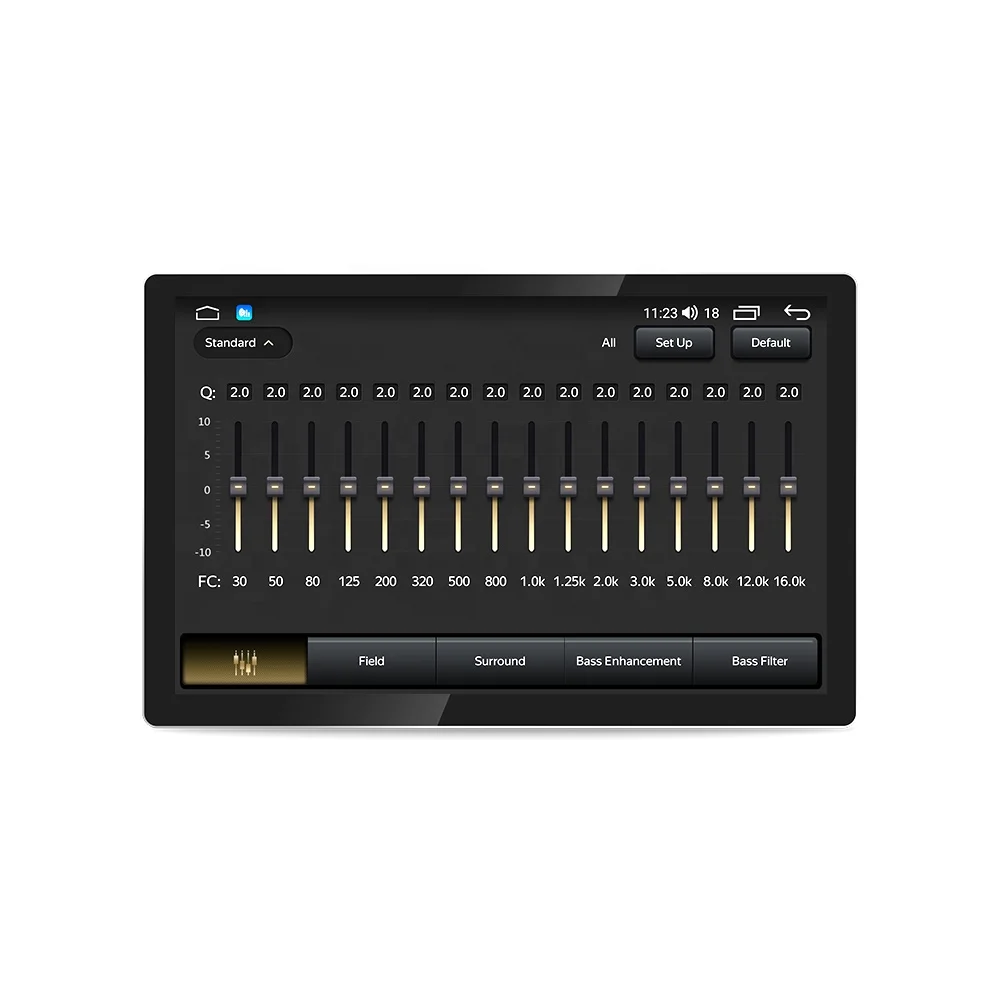Image resolution: width=1000 pixels, height=1000 pixels.
Task: Click the 2.0k band slider handle
Action: (x=605, y=487)
